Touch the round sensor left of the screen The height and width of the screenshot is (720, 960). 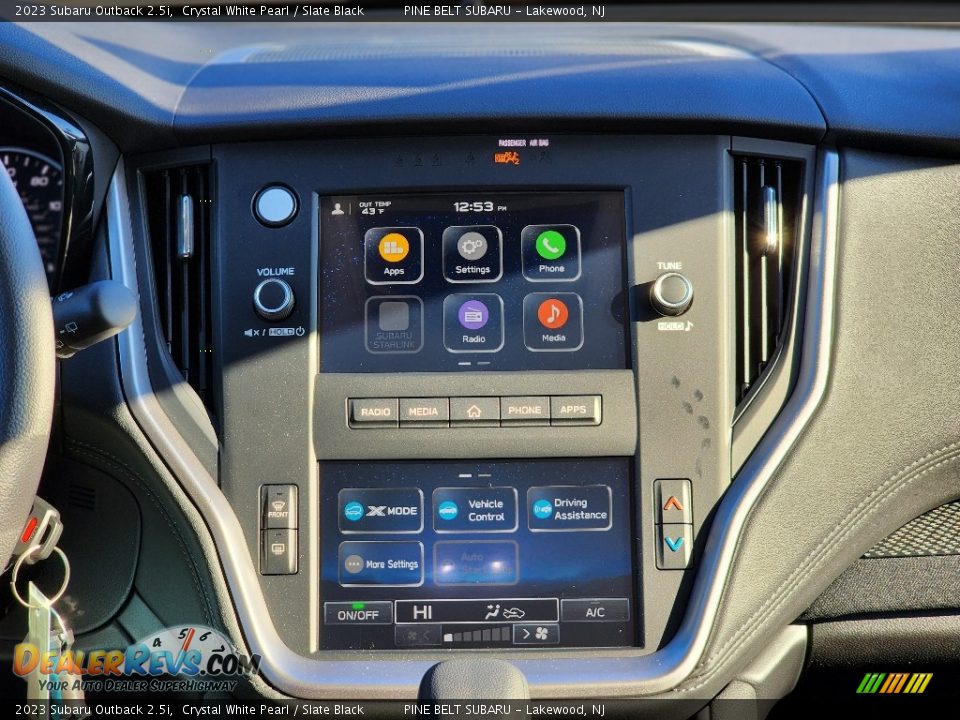pos(276,206)
